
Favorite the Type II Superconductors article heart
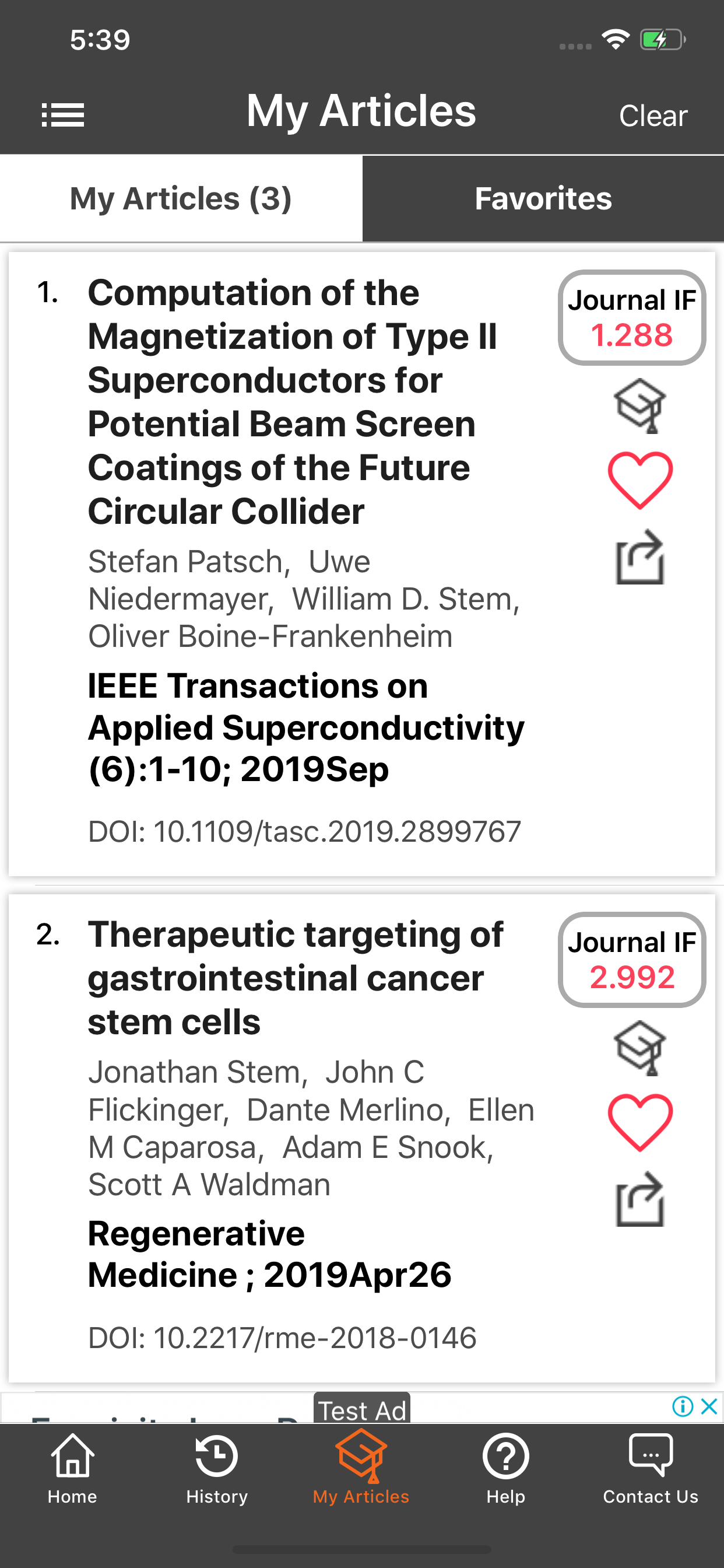640,480
